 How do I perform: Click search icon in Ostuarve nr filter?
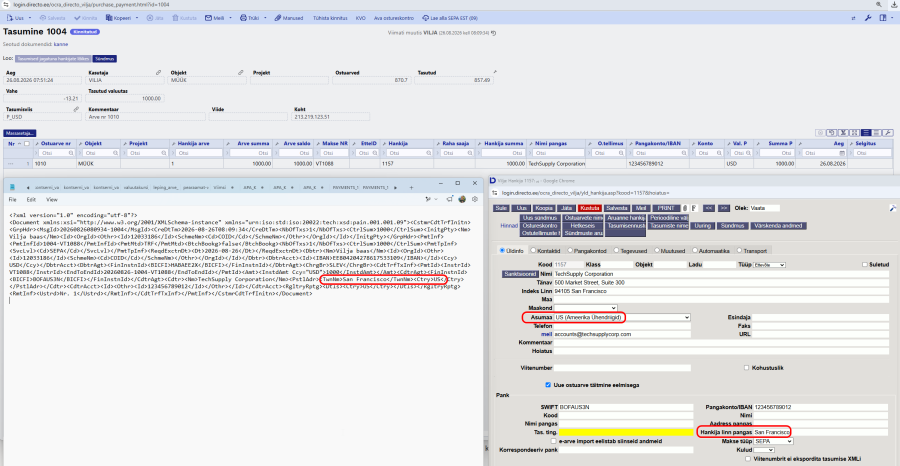click(x=71, y=153)
